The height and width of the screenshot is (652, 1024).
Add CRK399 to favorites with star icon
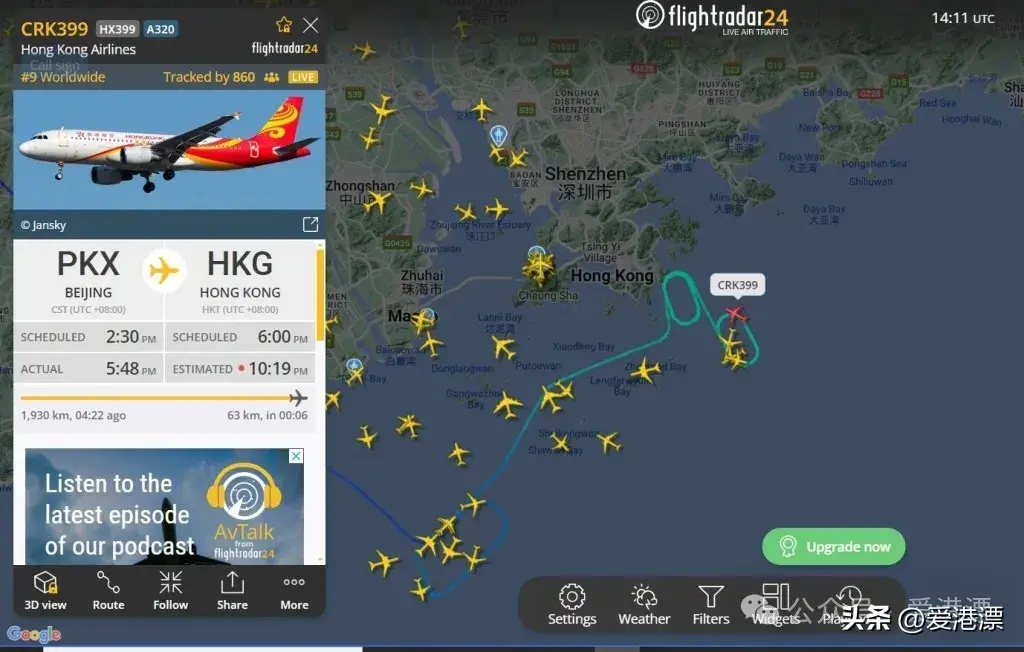(283, 25)
